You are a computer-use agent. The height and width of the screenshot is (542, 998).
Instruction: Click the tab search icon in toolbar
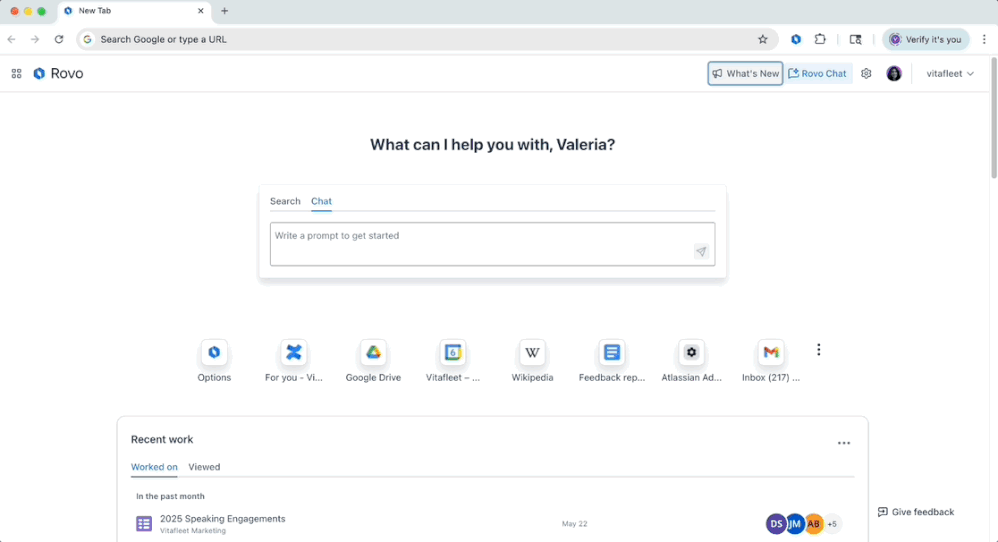tap(855, 39)
